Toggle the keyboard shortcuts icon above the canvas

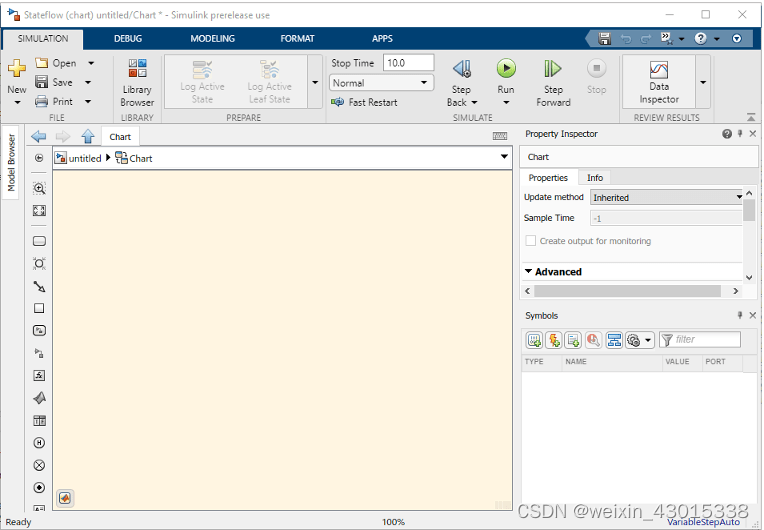coord(500,136)
